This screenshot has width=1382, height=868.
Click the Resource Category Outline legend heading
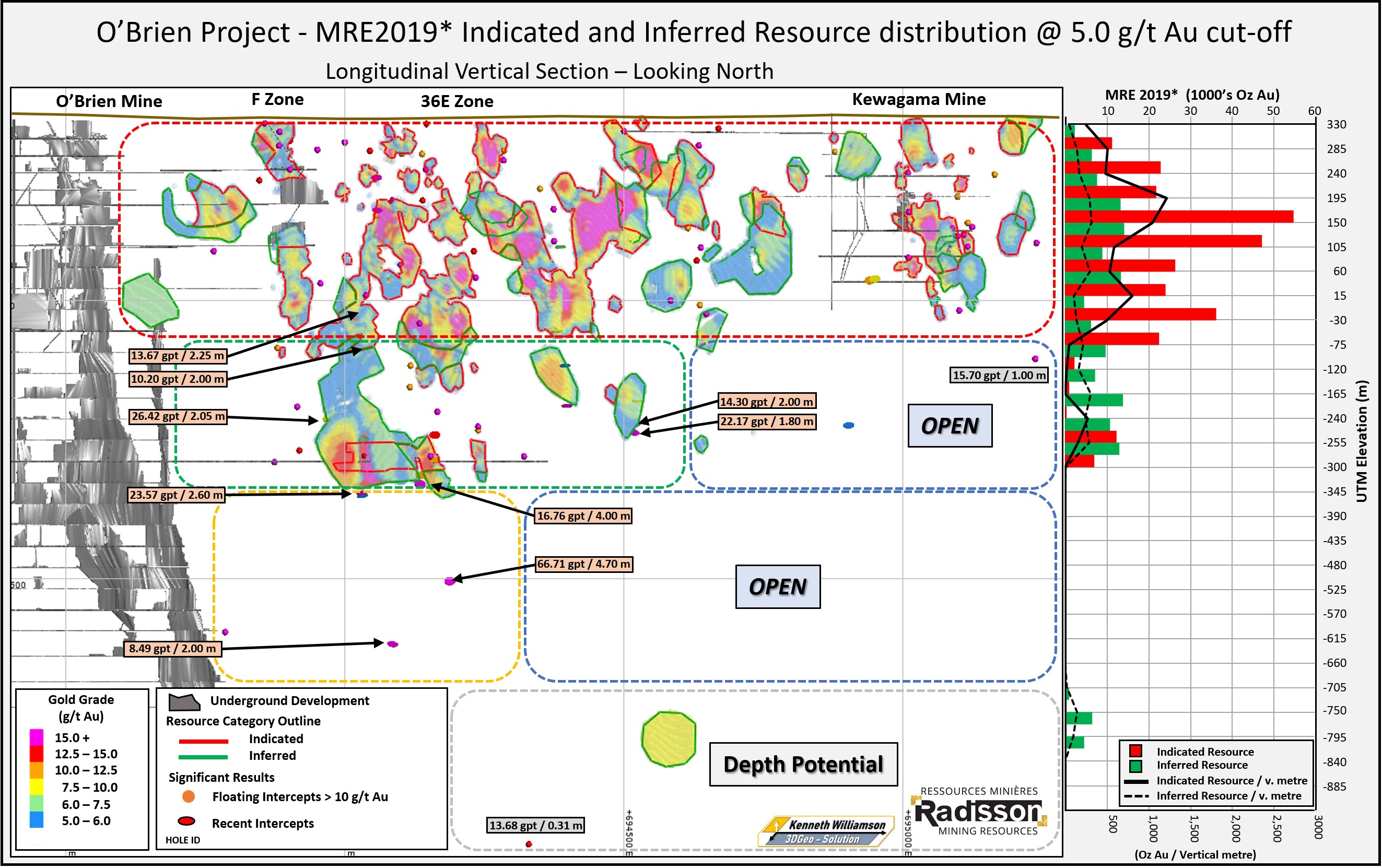click(243, 721)
